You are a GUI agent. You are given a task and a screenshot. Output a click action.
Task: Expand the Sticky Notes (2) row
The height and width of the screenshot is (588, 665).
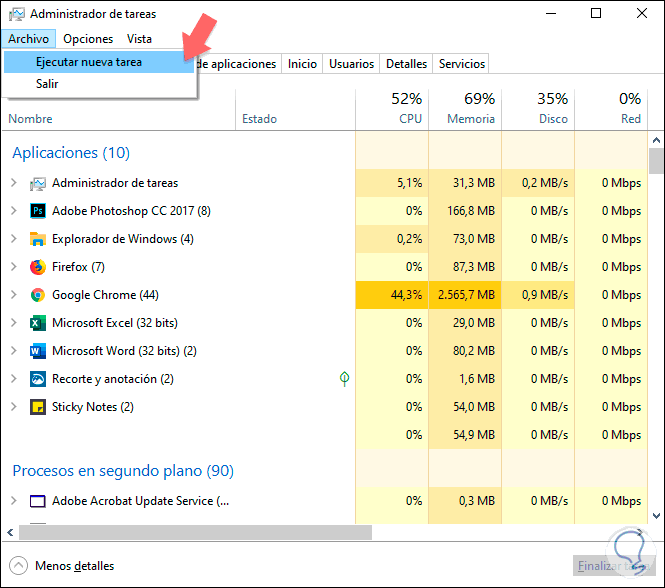pos(14,407)
